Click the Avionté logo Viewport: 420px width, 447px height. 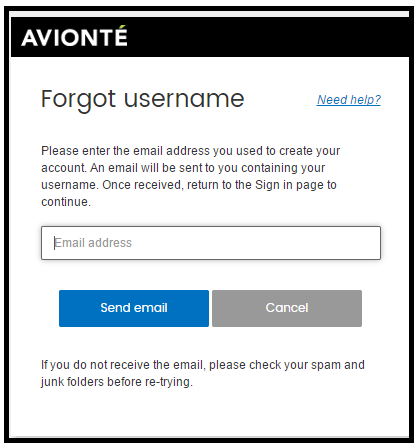[x=74, y=36]
